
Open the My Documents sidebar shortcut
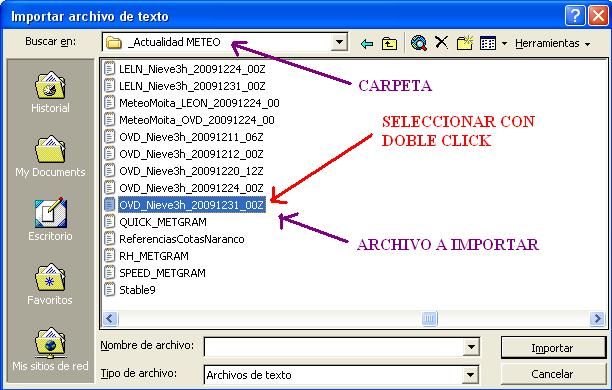(x=50, y=157)
